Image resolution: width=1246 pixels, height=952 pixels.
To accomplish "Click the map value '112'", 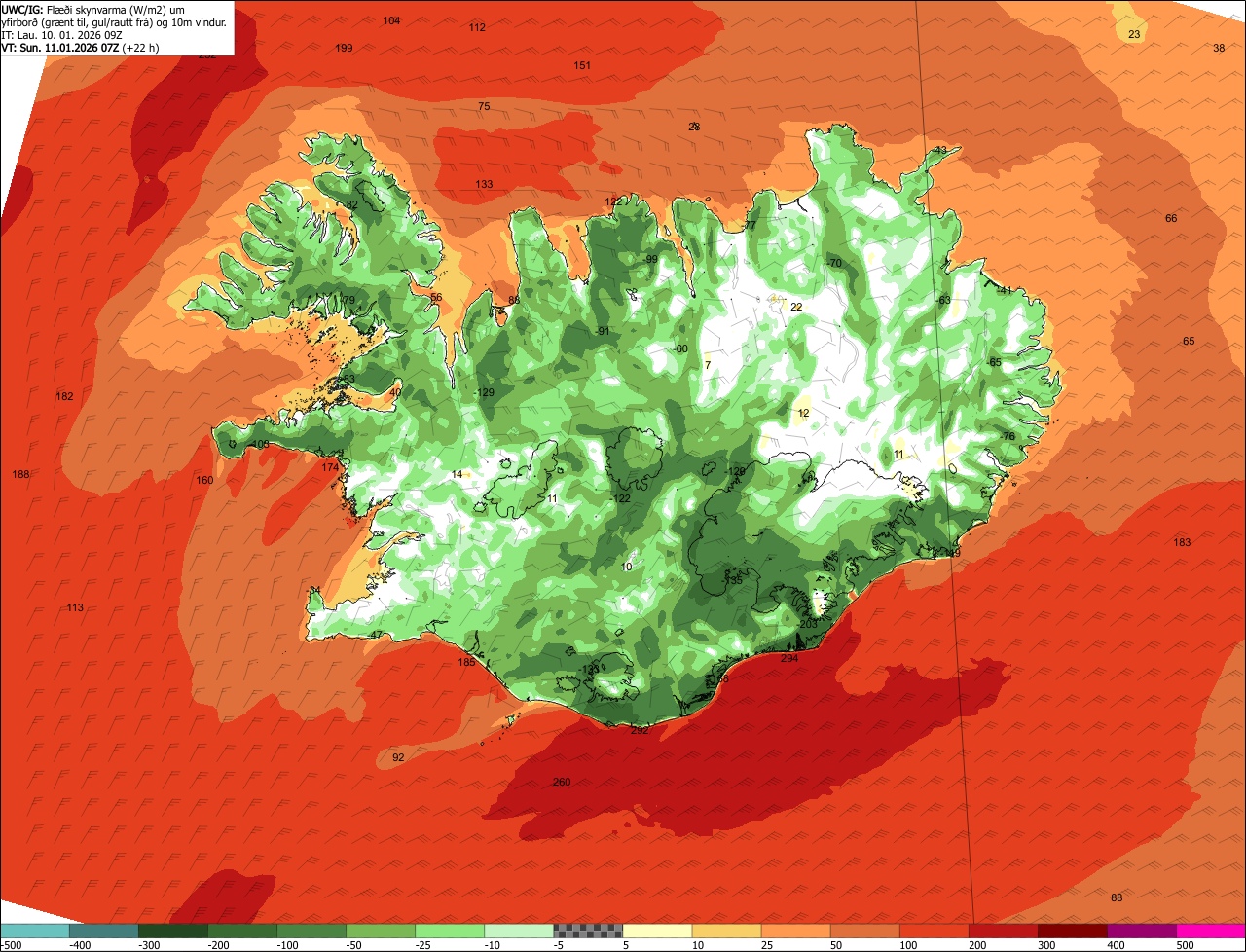I will coord(477,27).
